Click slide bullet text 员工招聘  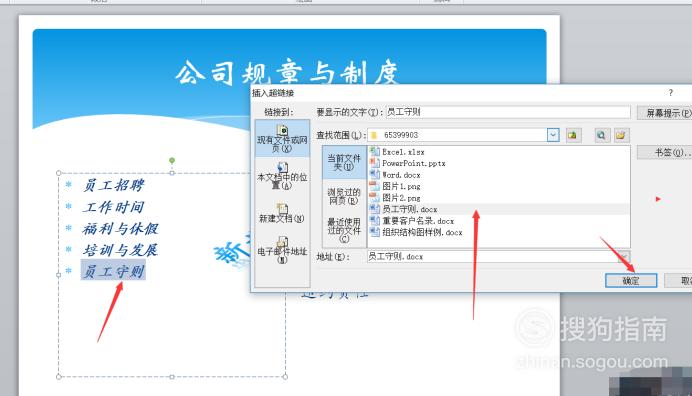click(114, 185)
